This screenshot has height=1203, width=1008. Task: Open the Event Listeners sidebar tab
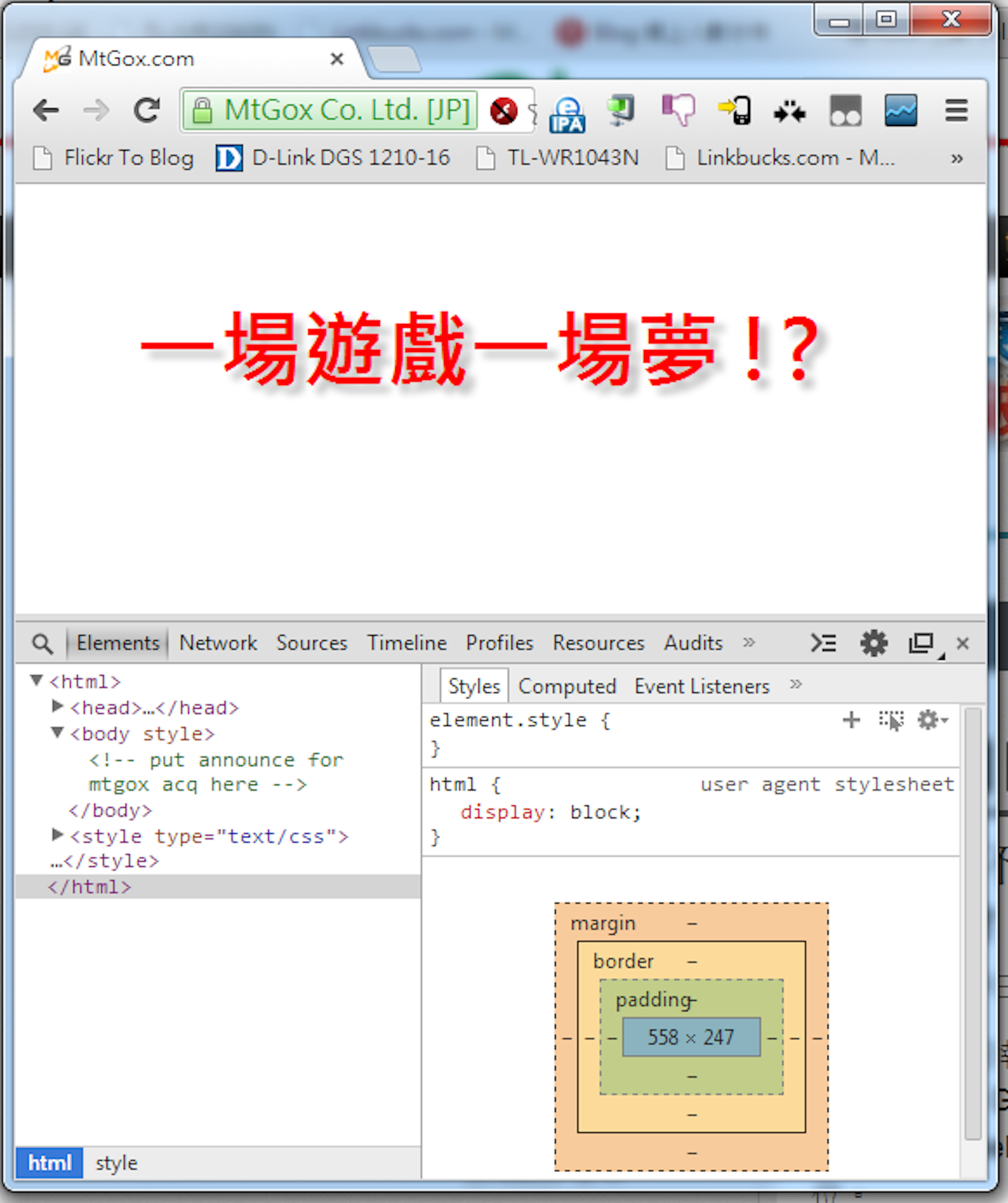tap(702, 686)
